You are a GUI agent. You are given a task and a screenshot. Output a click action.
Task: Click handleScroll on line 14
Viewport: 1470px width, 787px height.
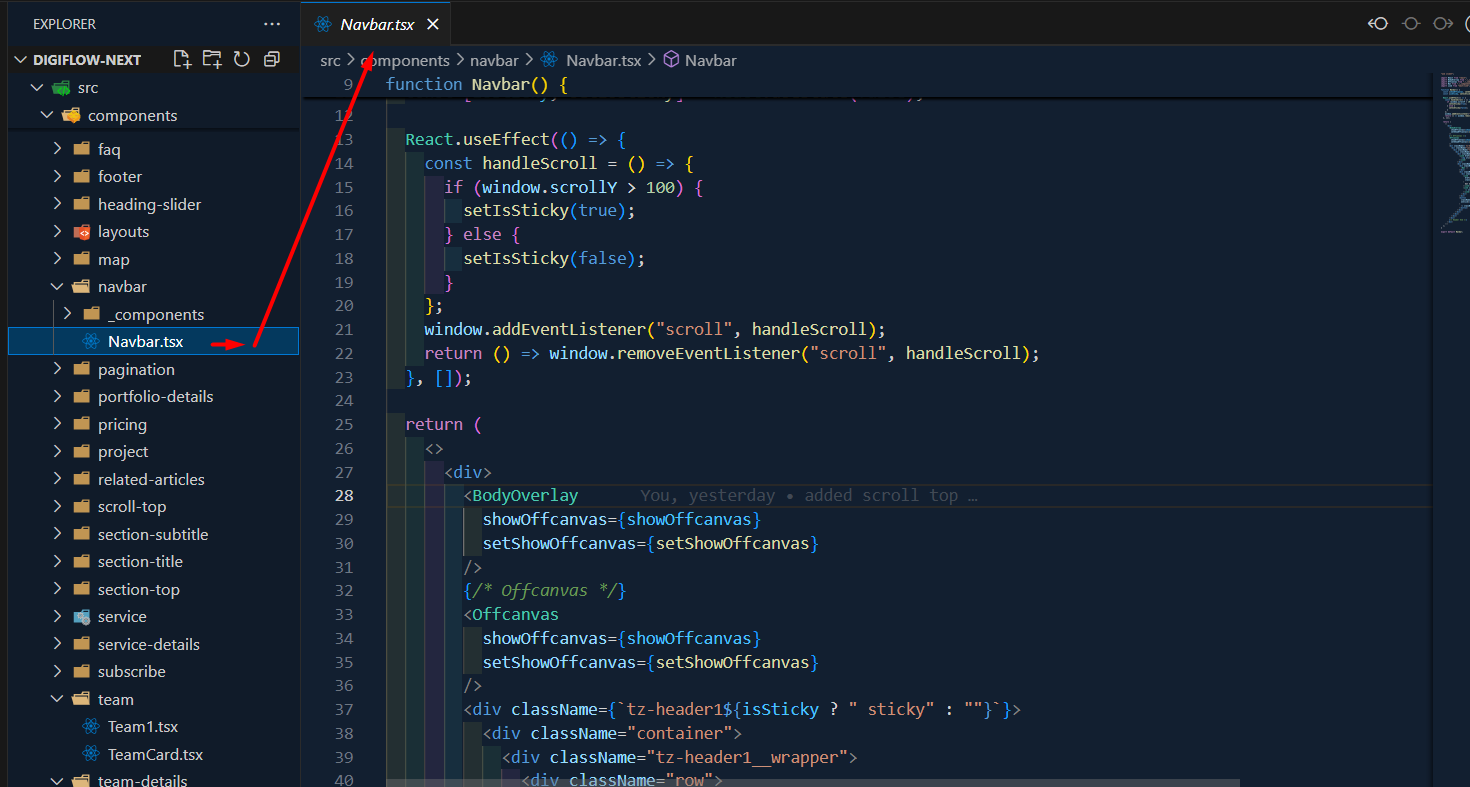[x=539, y=163]
